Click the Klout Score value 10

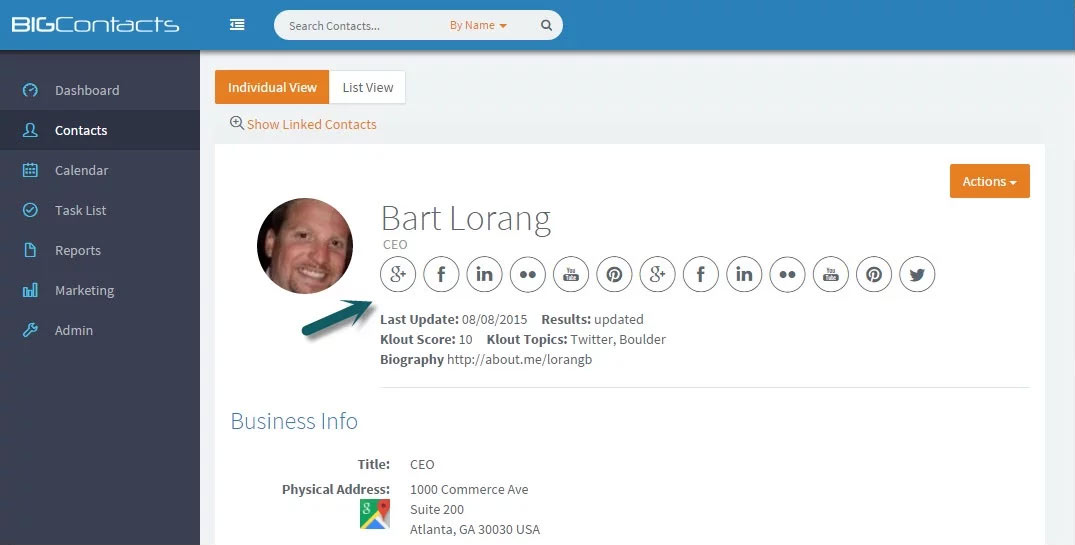(466, 339)
